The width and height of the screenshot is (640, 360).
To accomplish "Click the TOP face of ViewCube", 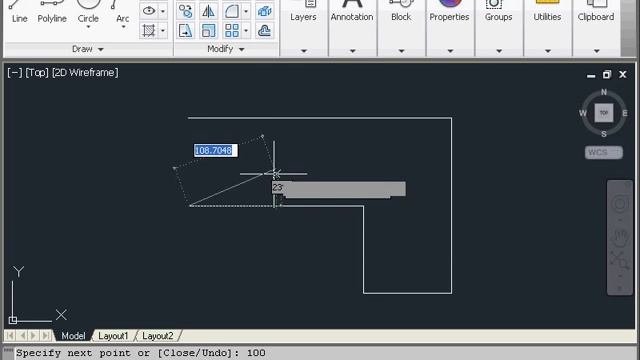I will (604, 113).
